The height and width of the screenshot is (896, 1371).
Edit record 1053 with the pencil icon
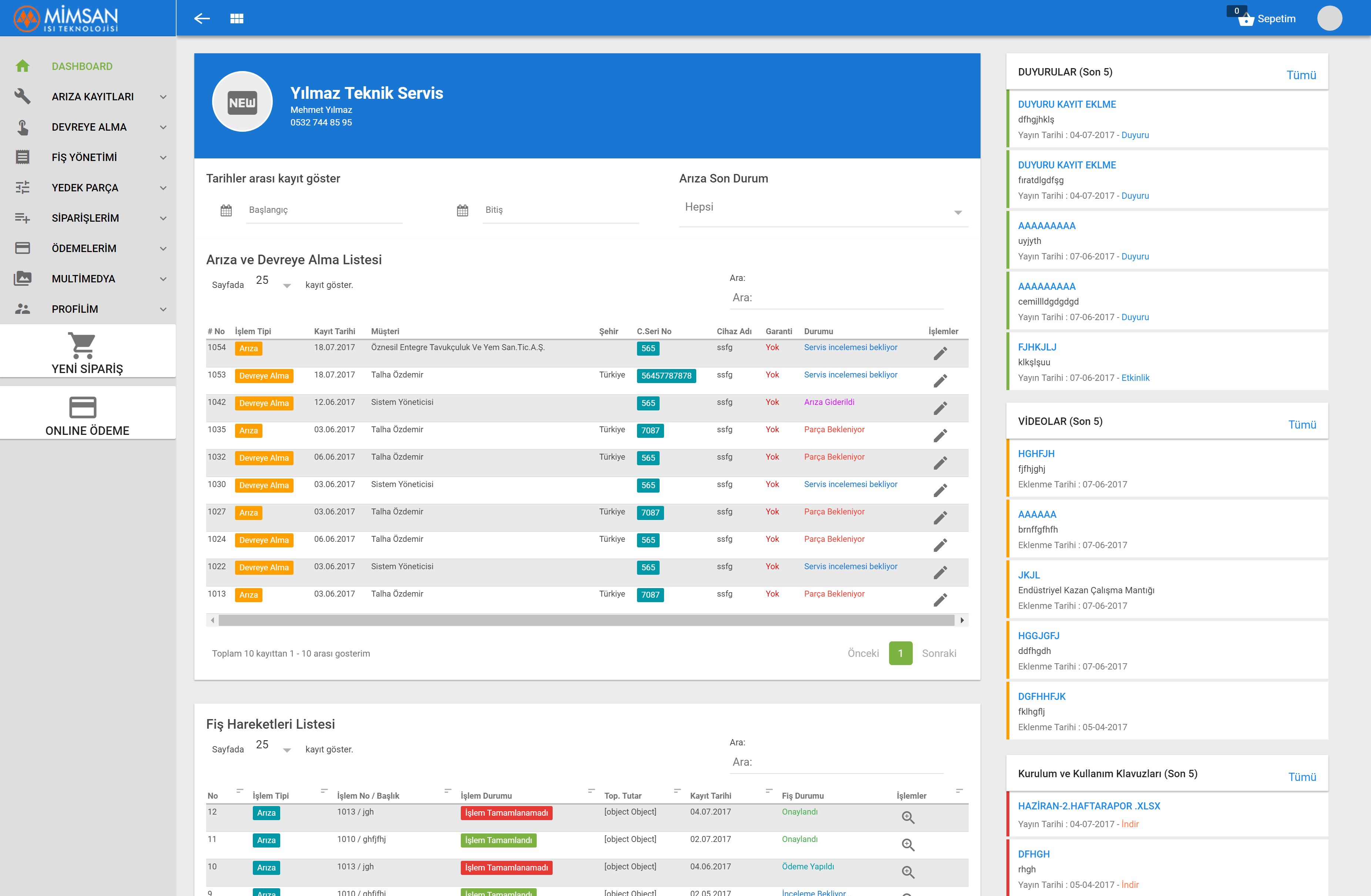click(940, 380)
